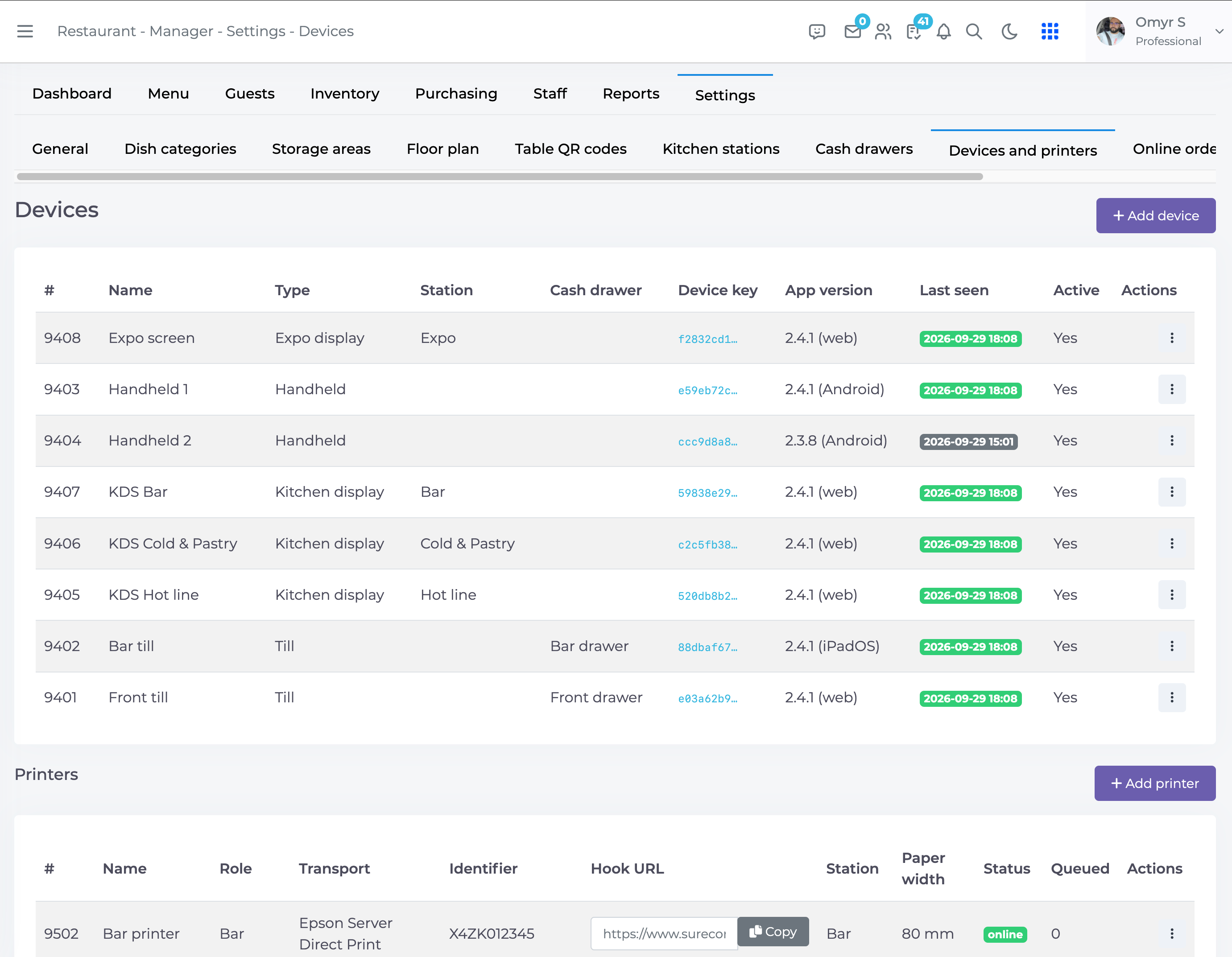1232x957 pixels.
Task: Click the Add device button
Action: pyautogui.click(x=1155, y=215)
